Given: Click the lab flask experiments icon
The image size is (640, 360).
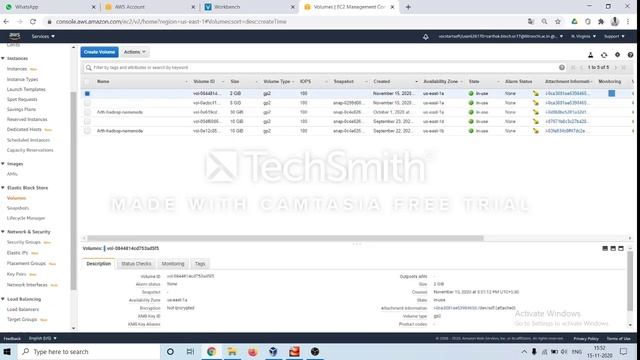Looking at the screenshot, I should (x=591, y=55).
